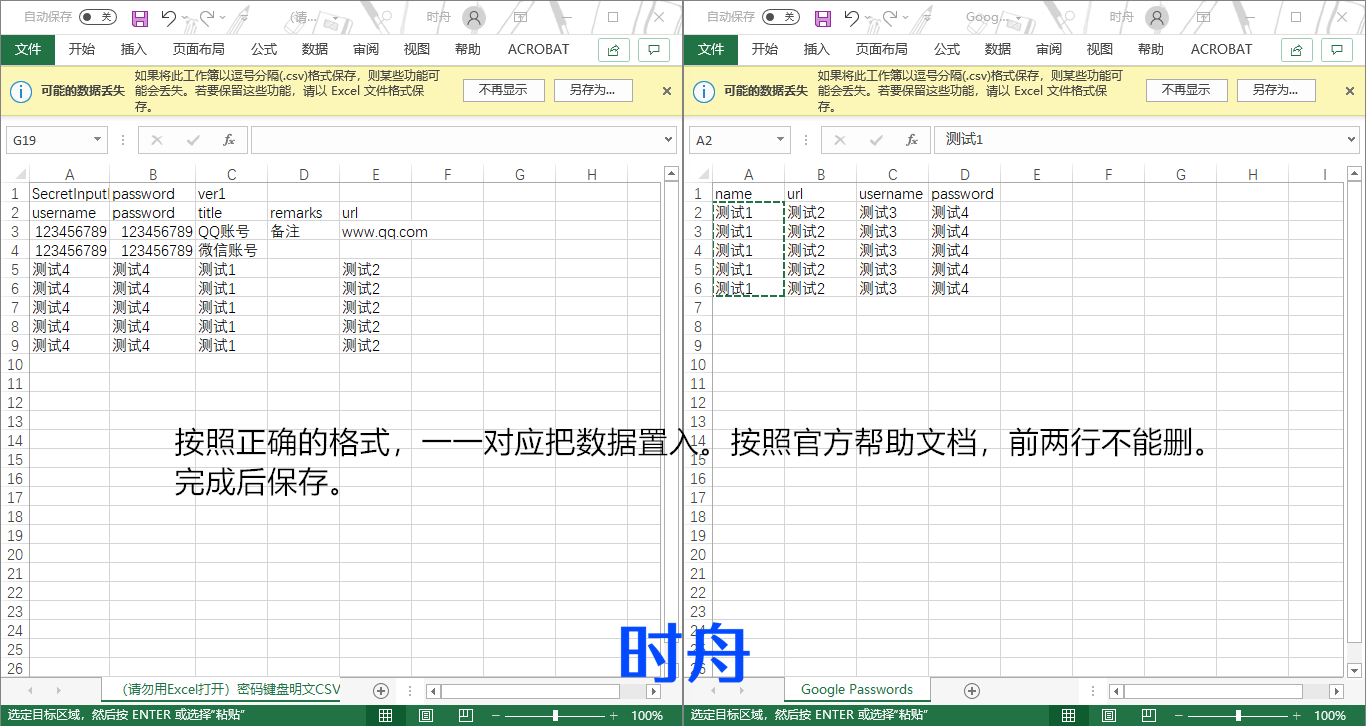1366x726 pixels.
Task: Select Page Break Preview icon in status bar
Action: 464,714
